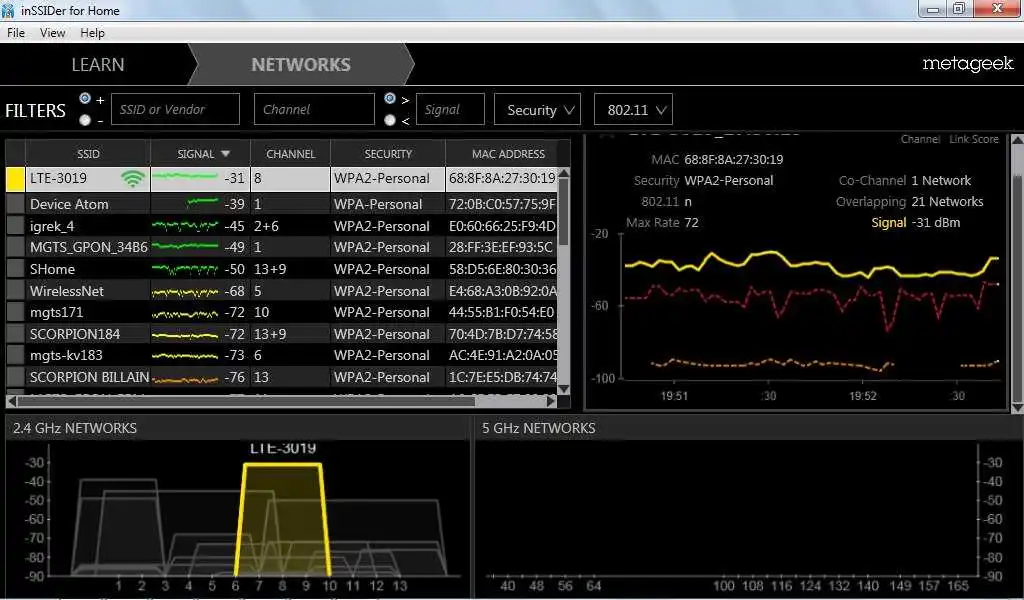Image resolution: width=1024 pixels, height=600 pixels.
Task: Select the WirelessNet network row
Action: click(x=282, y=291)
